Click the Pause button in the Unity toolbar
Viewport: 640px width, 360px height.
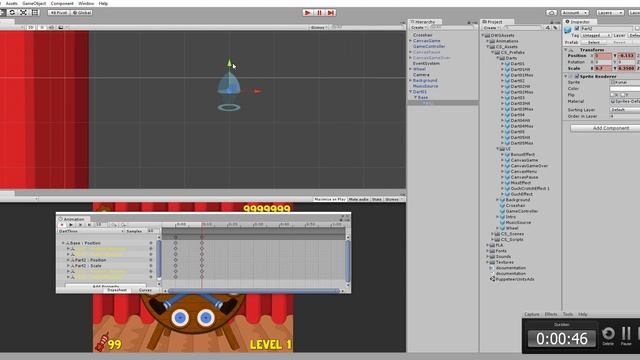coord(319,13)
